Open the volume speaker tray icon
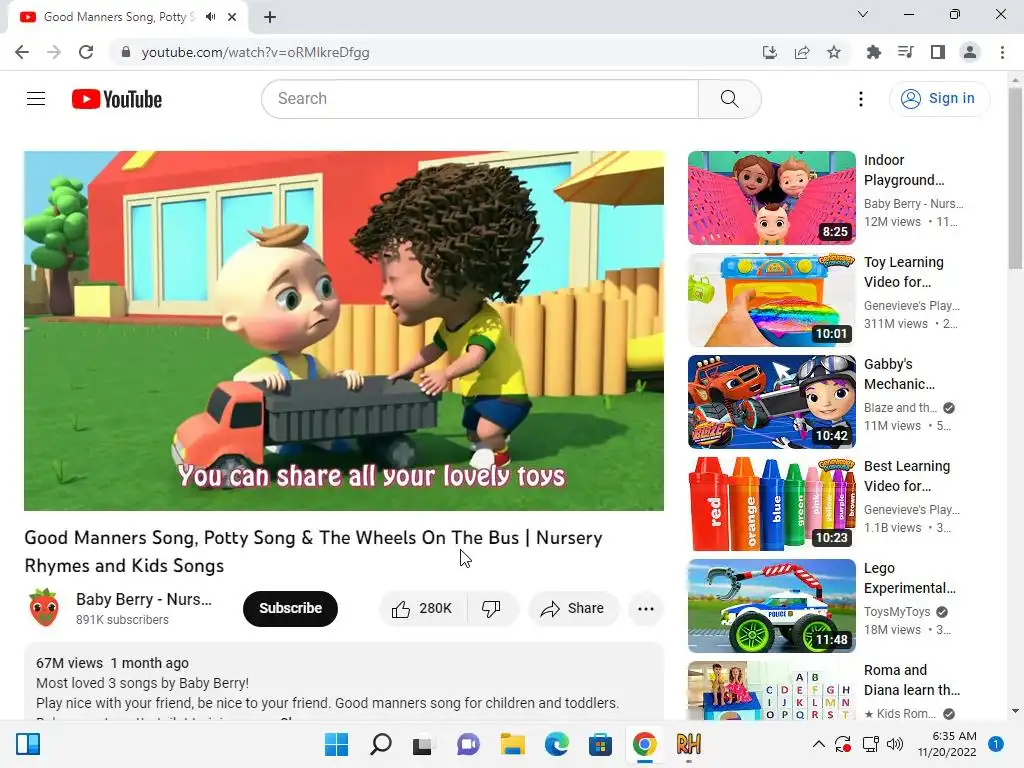This screenshot has height=768, width=1024. coord(895,744)
